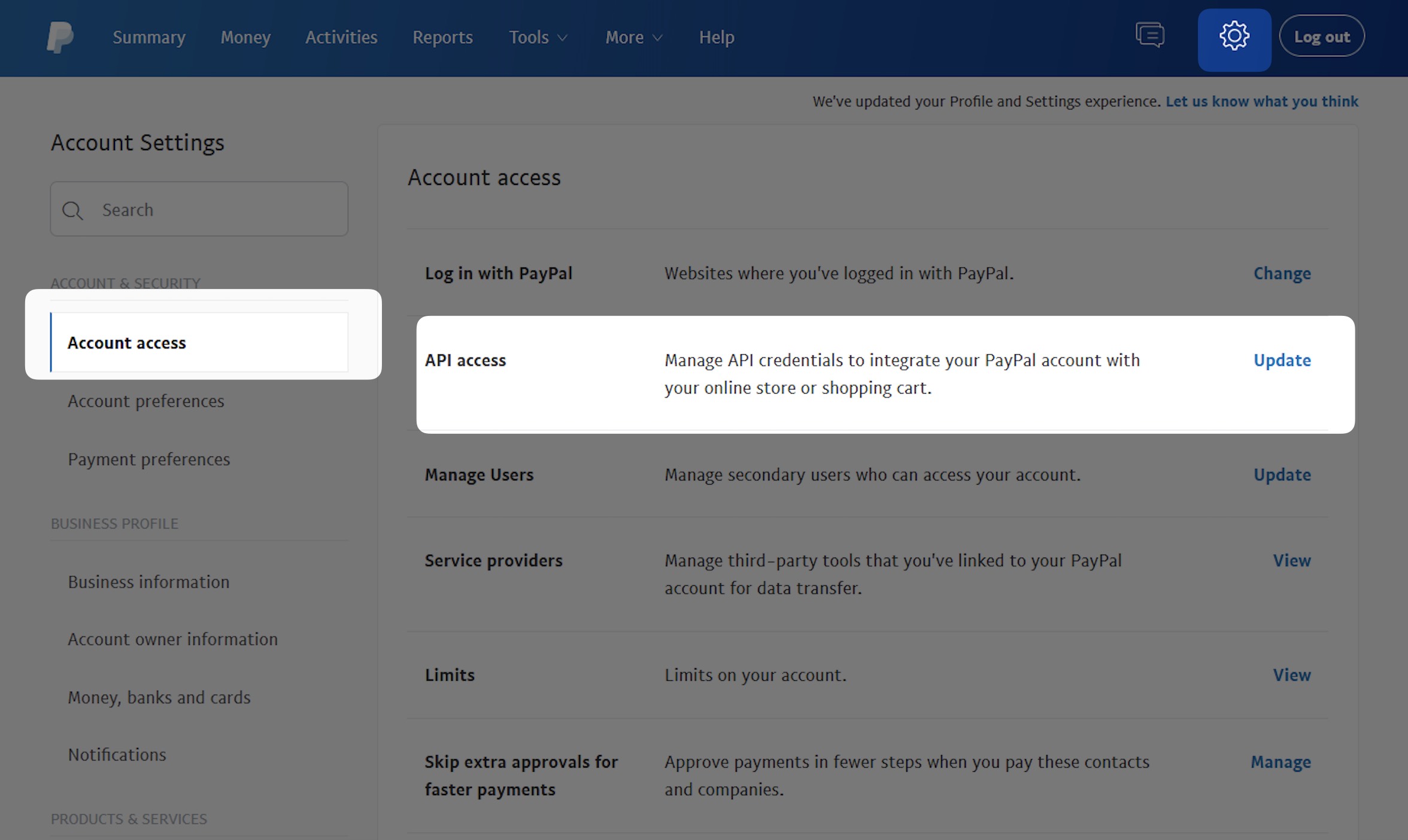Click the 'Account access' page heading
The image size is (1408, 840).
(484, 177)
